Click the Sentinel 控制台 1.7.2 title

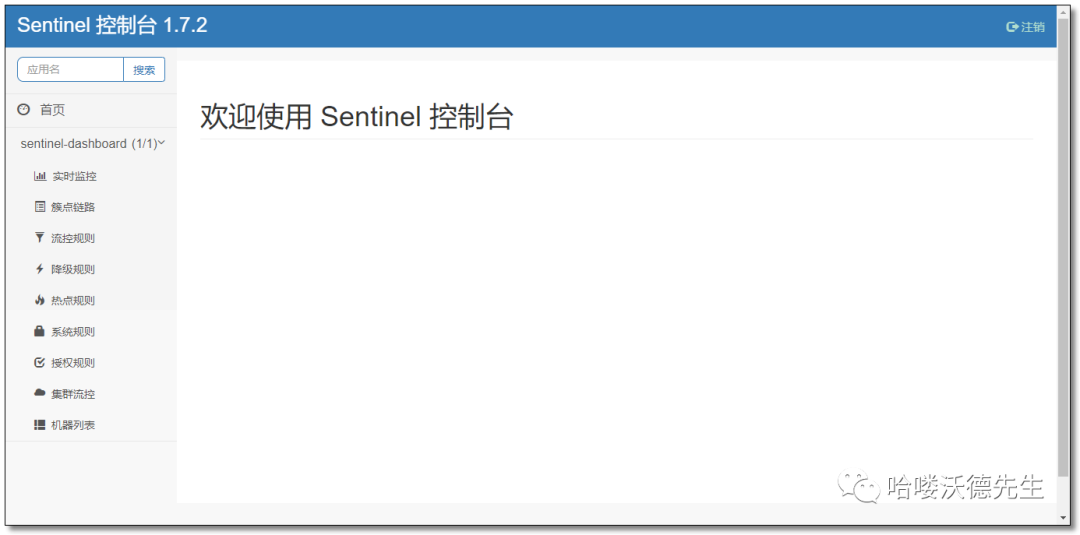[x=112, y=26]
